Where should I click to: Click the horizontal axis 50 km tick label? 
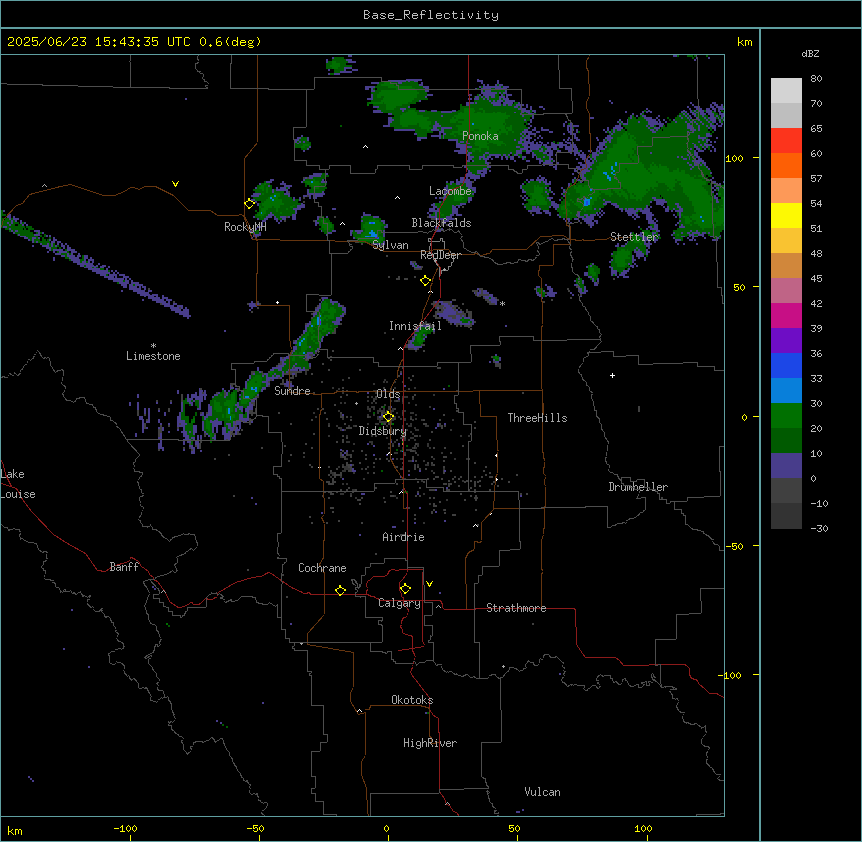tap(515, 829)
